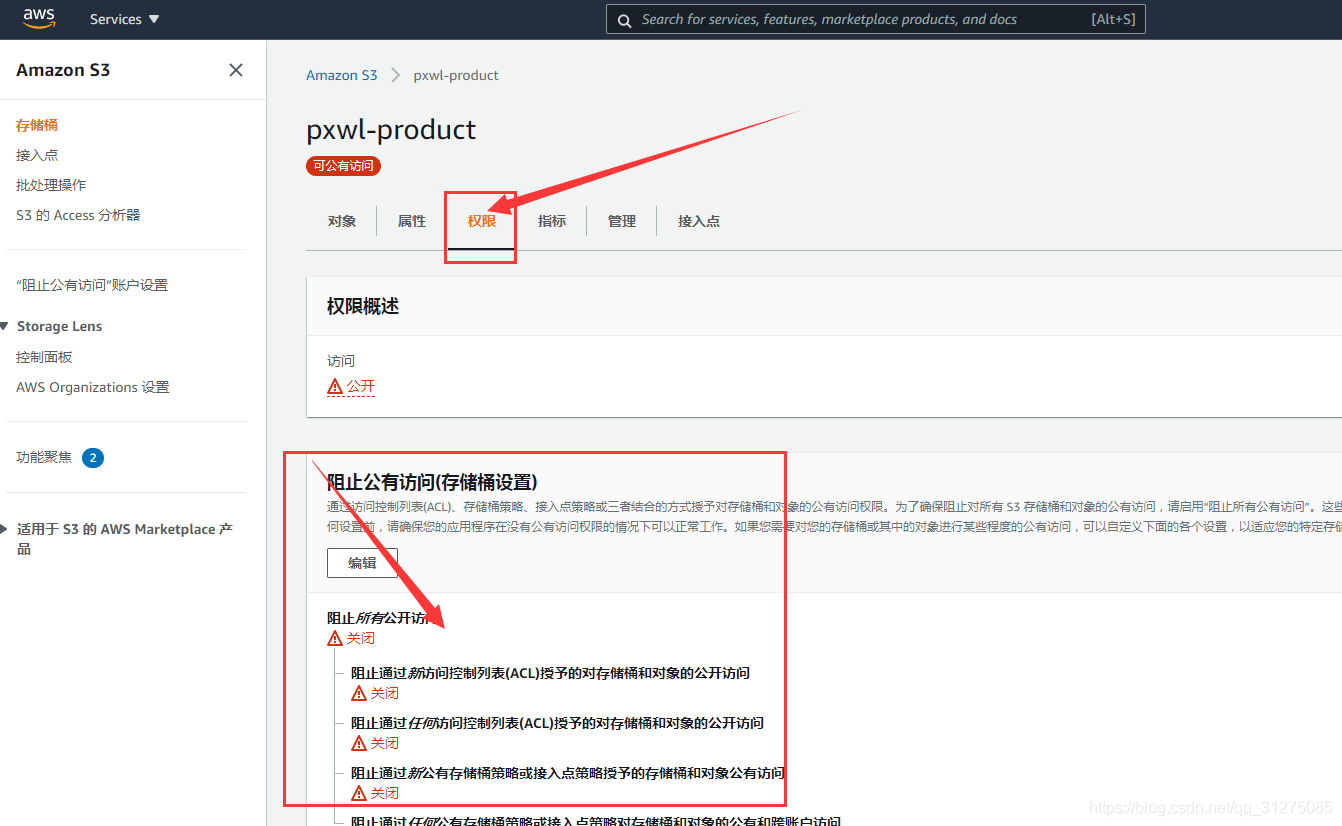Screen dimensions: 1342x826
Task: Open 存储桶 in the sidebar
Action: (37, 125)
